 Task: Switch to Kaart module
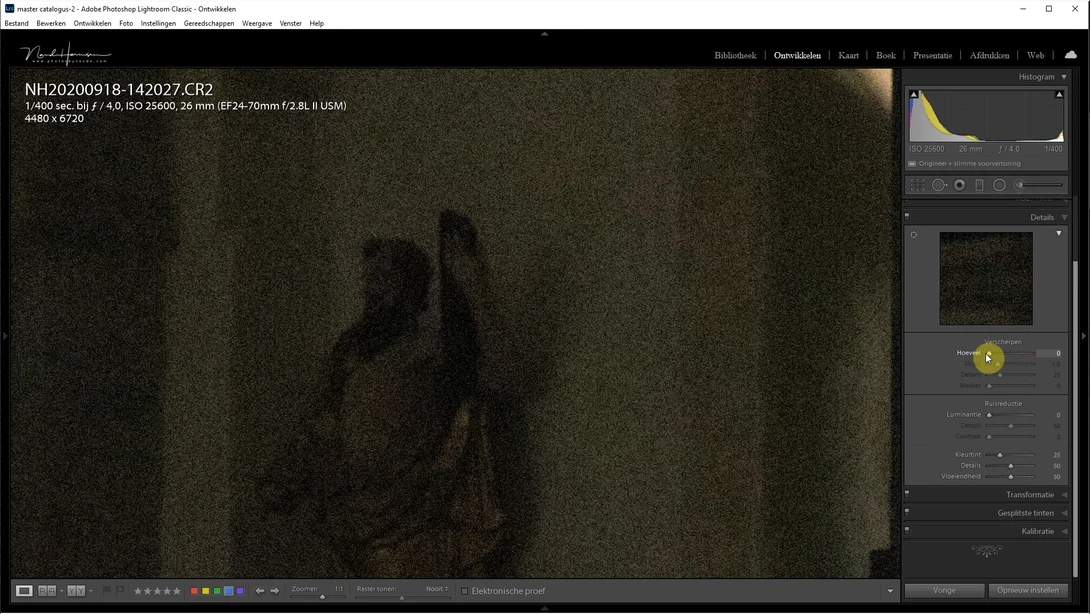(848, 55)
